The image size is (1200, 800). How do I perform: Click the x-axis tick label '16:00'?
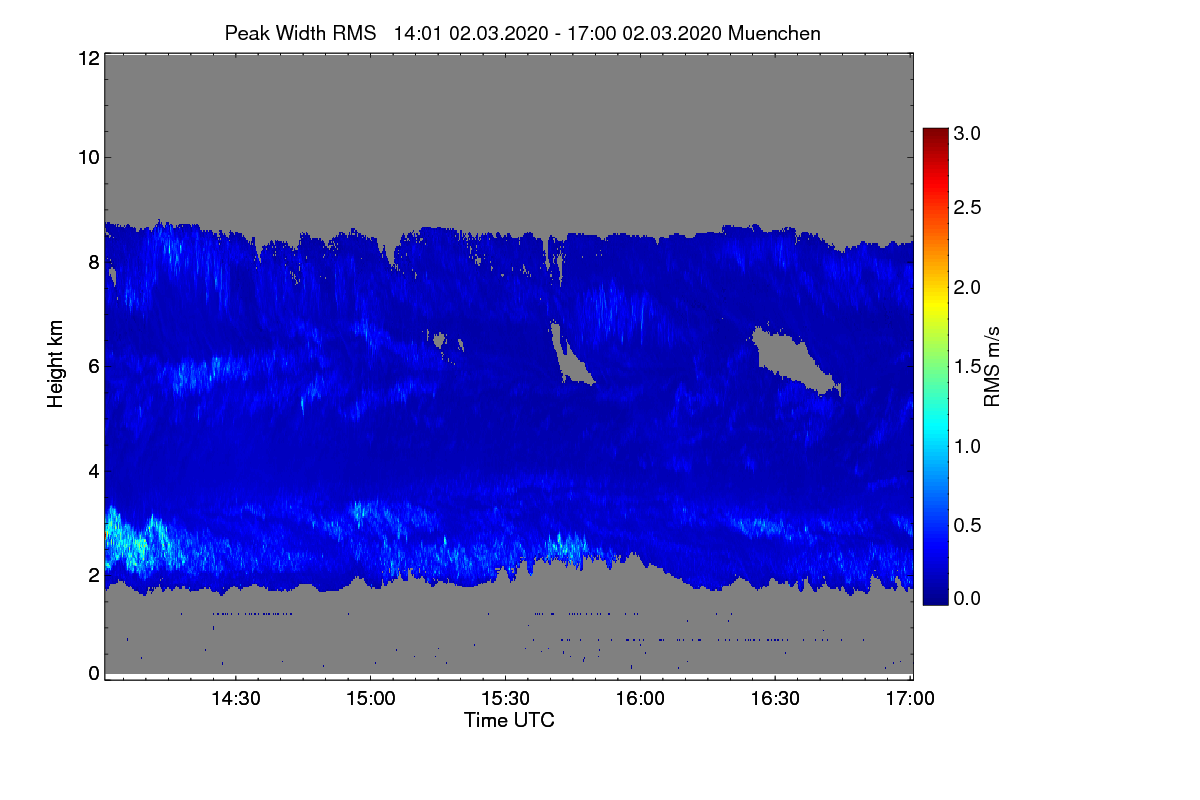click(x=640, y=699)
